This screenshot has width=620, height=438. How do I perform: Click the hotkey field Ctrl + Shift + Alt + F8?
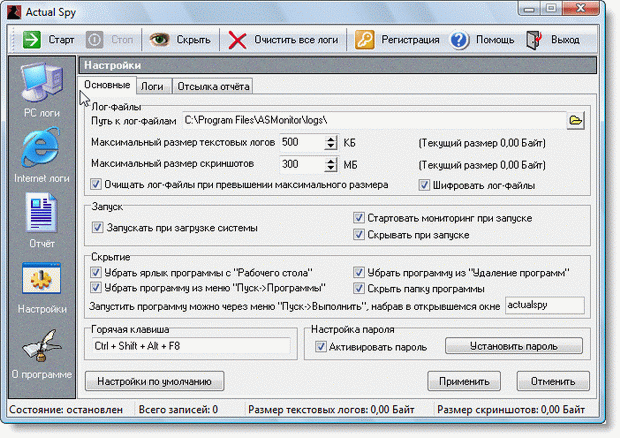tap(191, 345)
